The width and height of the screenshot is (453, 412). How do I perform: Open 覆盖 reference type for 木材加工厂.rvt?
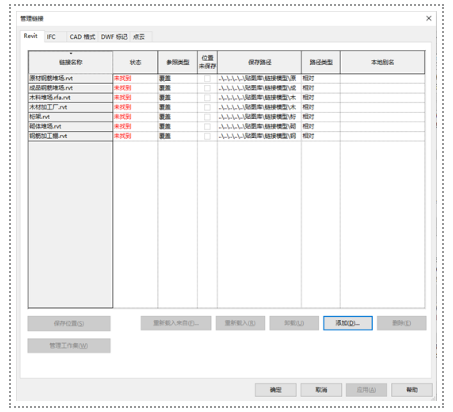[178, 107]
